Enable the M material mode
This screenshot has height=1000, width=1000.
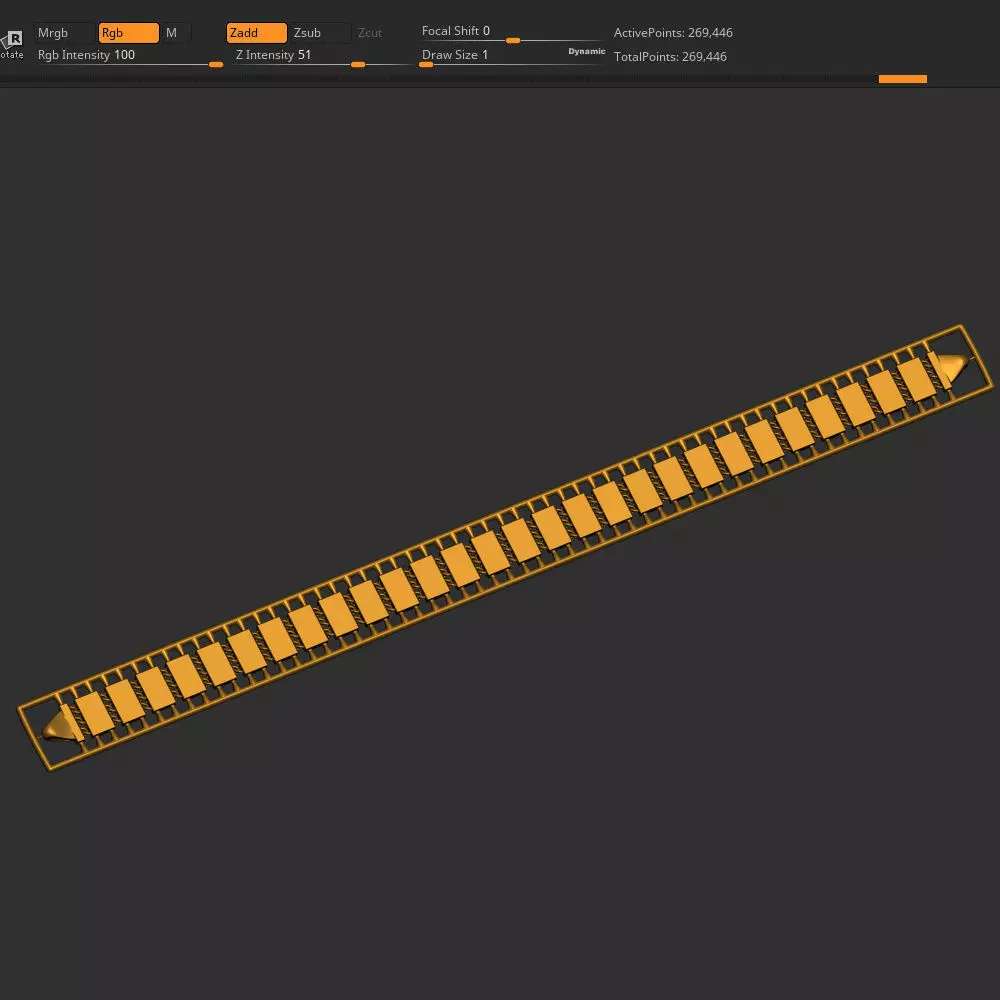(176, 33)
